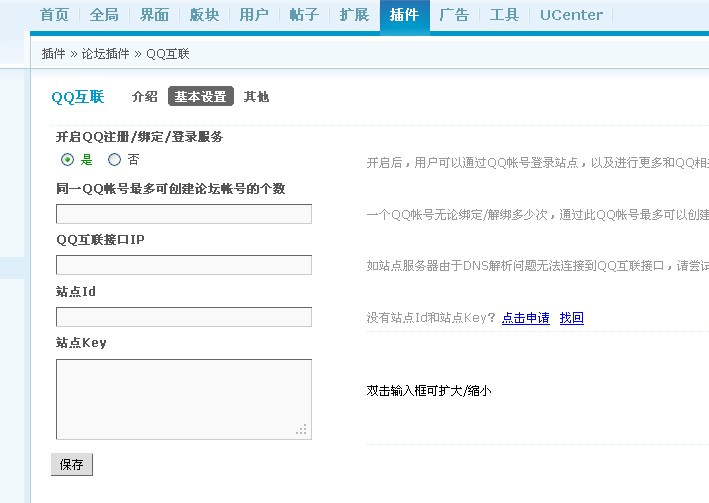Viewport: 709px width, 503px height.
Task: Click the 开启QQ注册/绑定/登录服务 label
Action: (x=140, y=137)
